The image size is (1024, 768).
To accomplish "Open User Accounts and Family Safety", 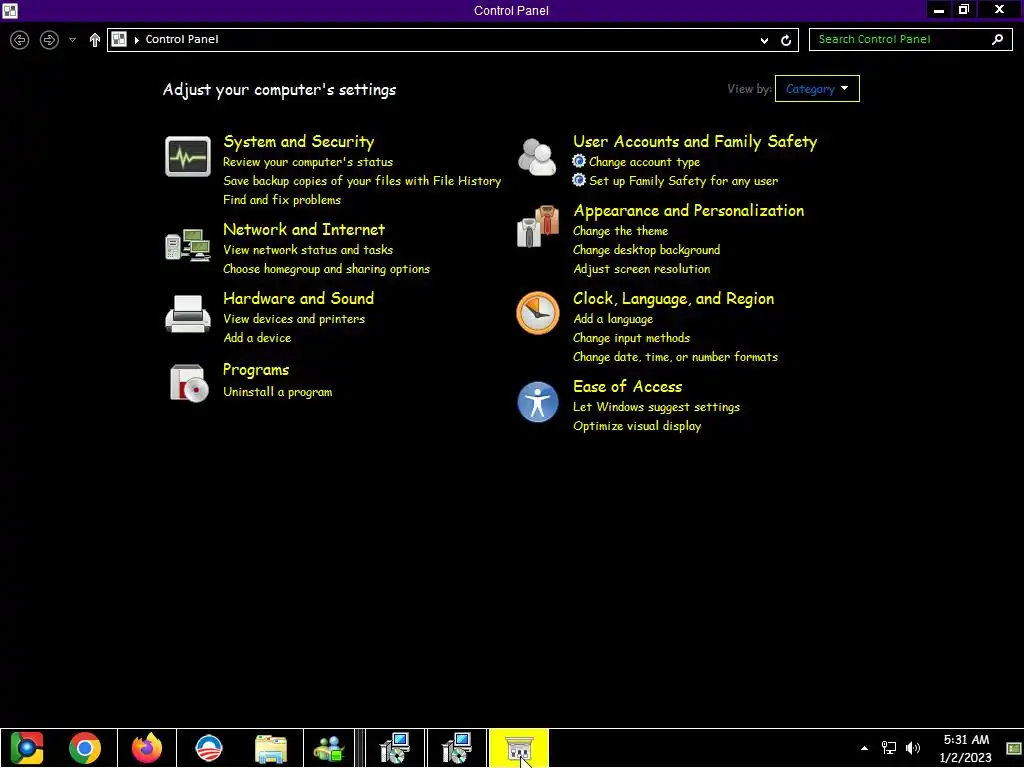I will coord(695,142).
